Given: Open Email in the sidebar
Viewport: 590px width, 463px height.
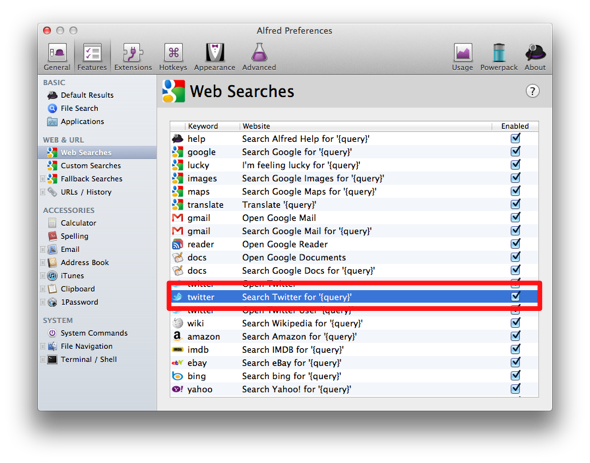Looking at the screenshot, I should pyautogui.click(x=70, y=249).
